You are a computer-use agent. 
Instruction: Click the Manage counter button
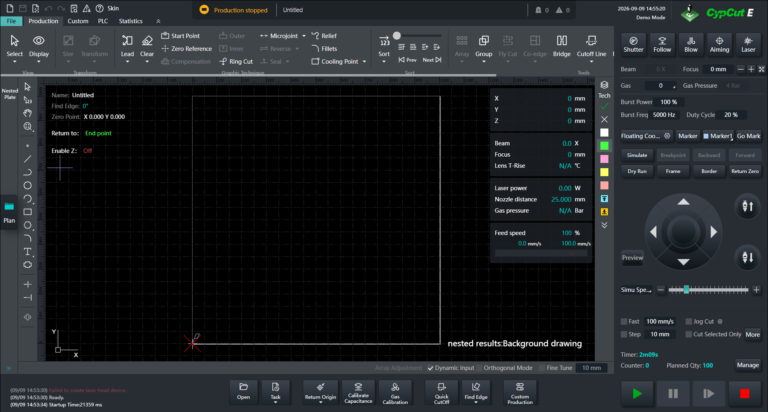pyautogui.click(x=747, y=365)
